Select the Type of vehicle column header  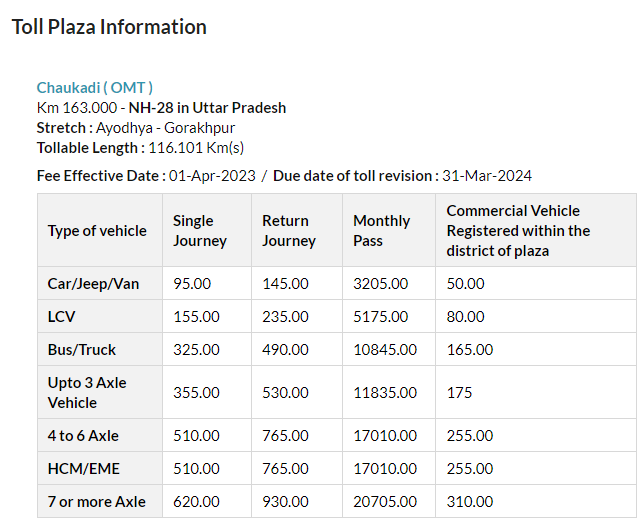pos(97,231)
